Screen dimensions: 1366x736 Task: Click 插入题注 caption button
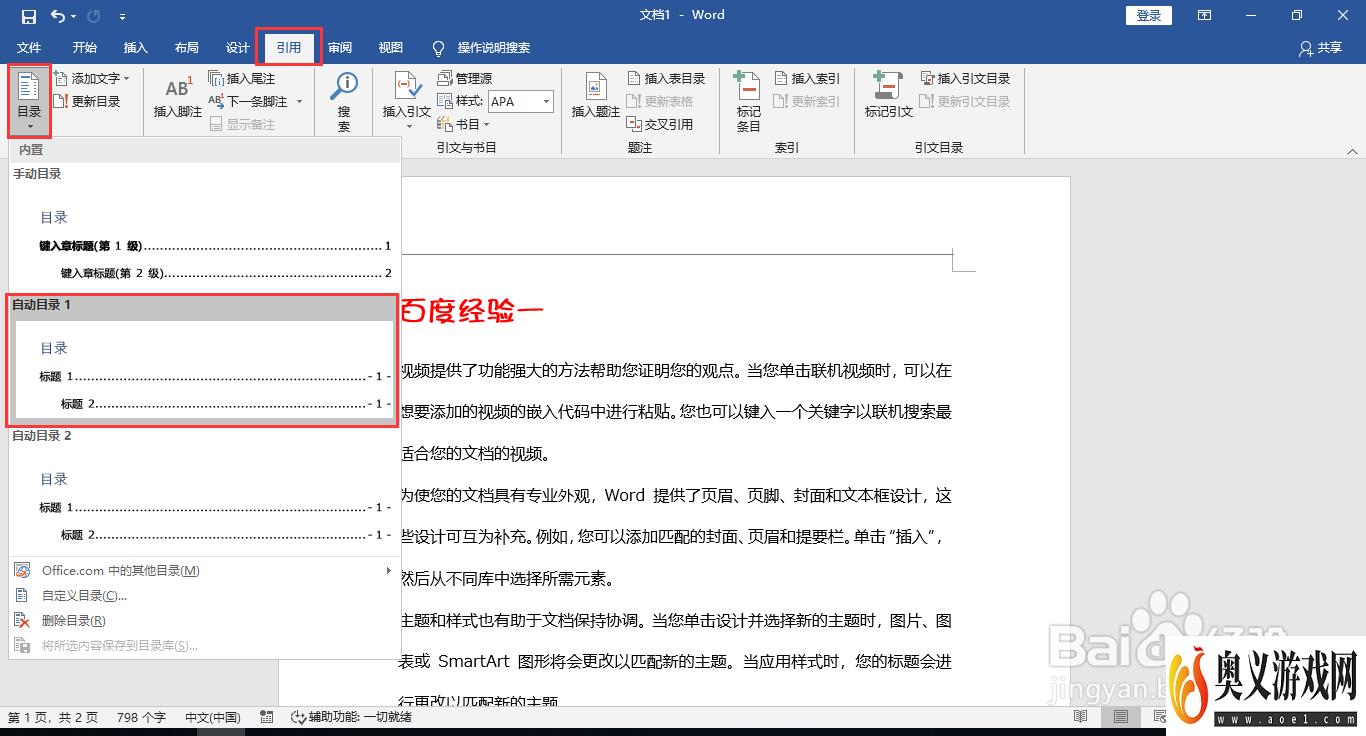point(596,98)
